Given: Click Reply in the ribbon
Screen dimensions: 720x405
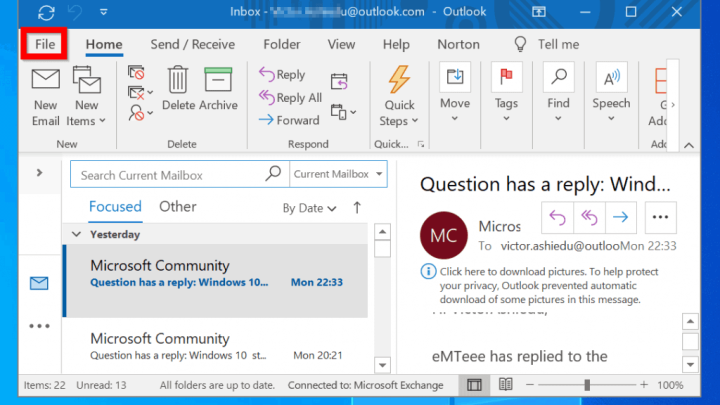Looking at the screenshot, I should (282, 74).
